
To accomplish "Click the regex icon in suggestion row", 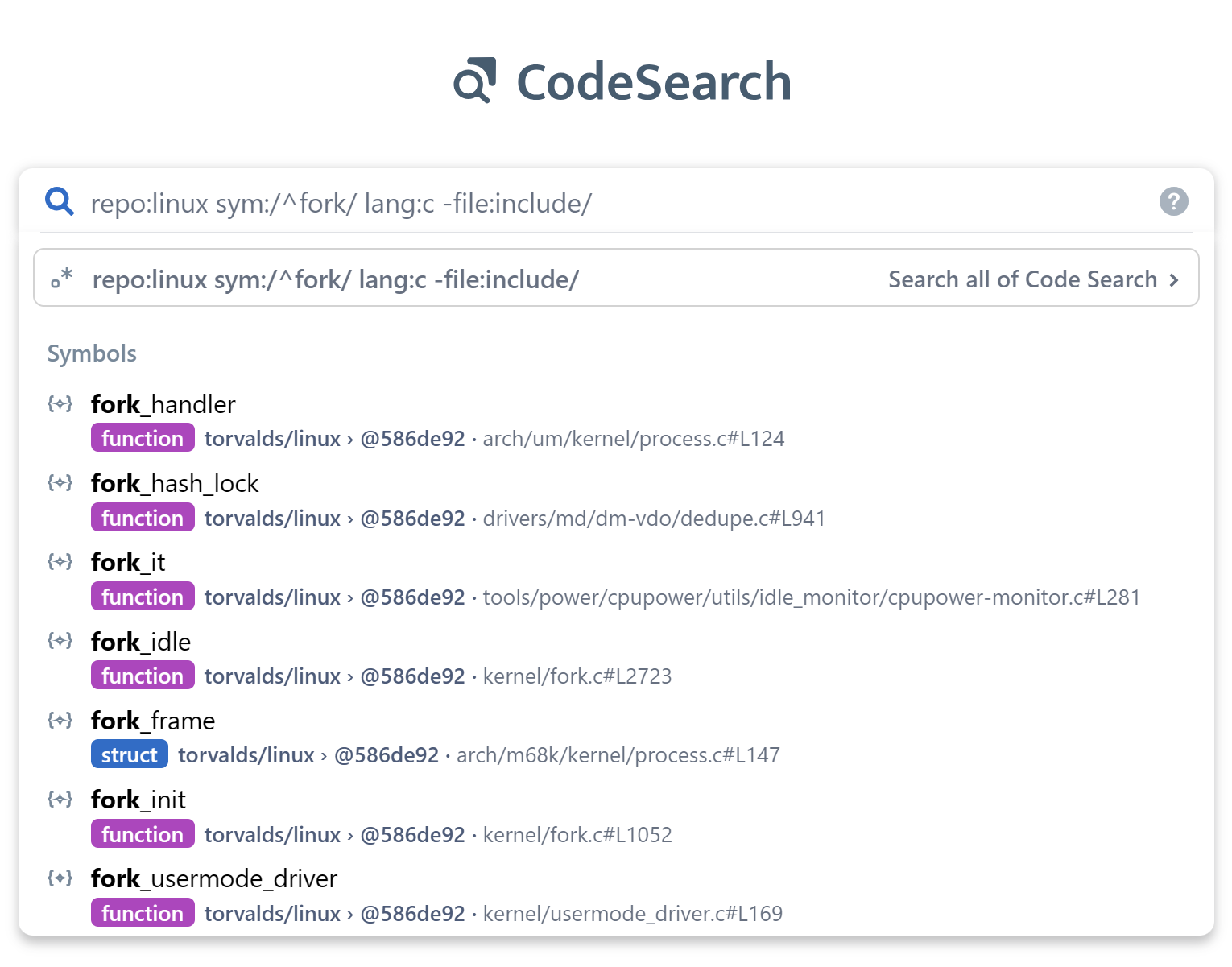I will (x=61, y=279).
